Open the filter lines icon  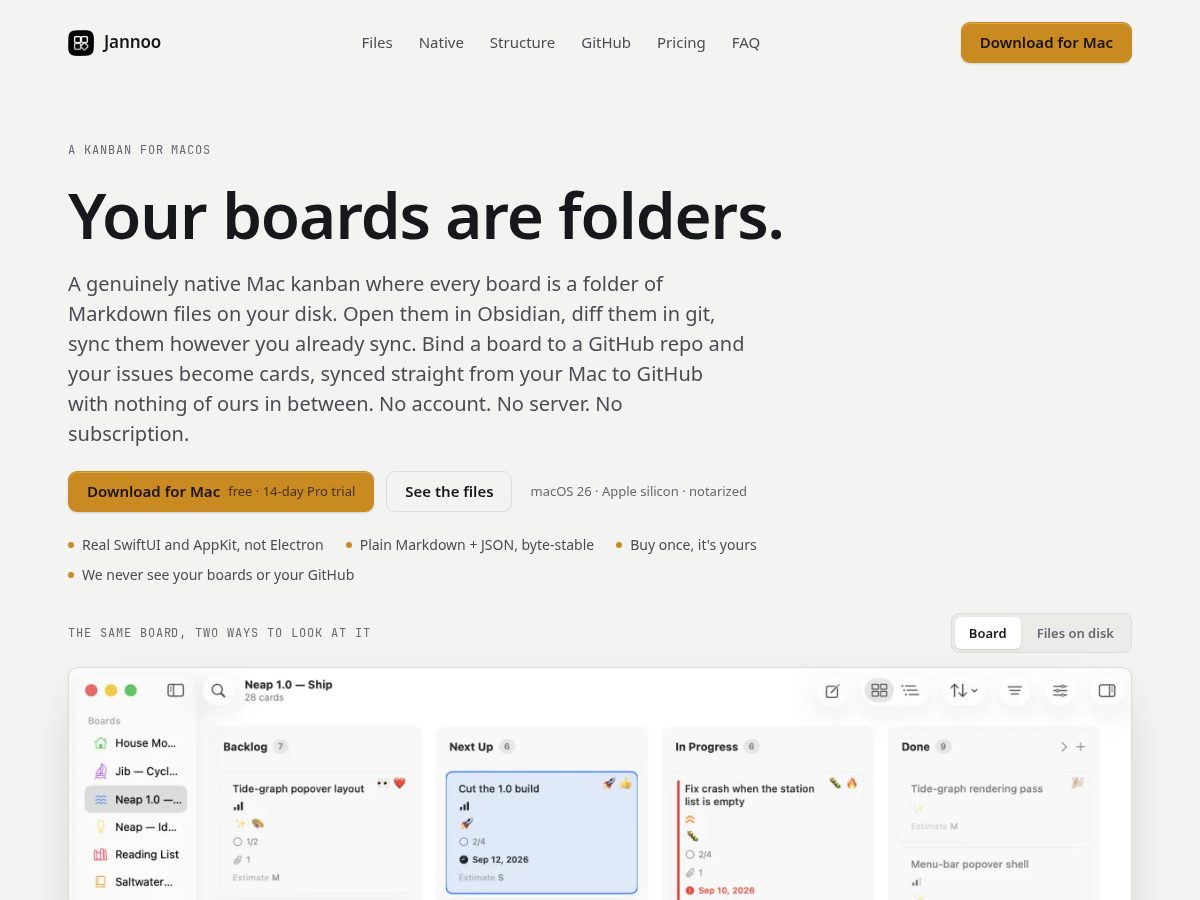click(x=1015, y=690)
